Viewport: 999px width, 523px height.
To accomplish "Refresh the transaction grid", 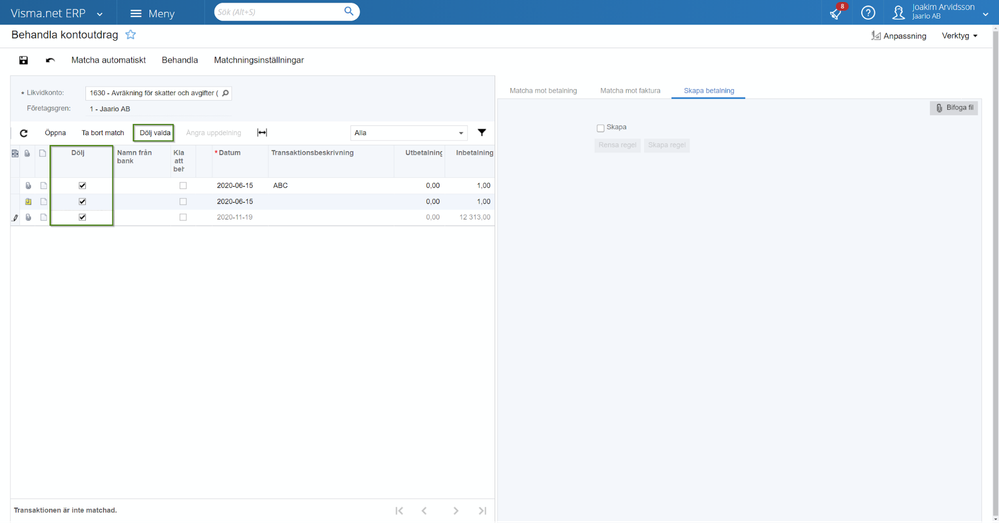I will [x=24, y=133].
